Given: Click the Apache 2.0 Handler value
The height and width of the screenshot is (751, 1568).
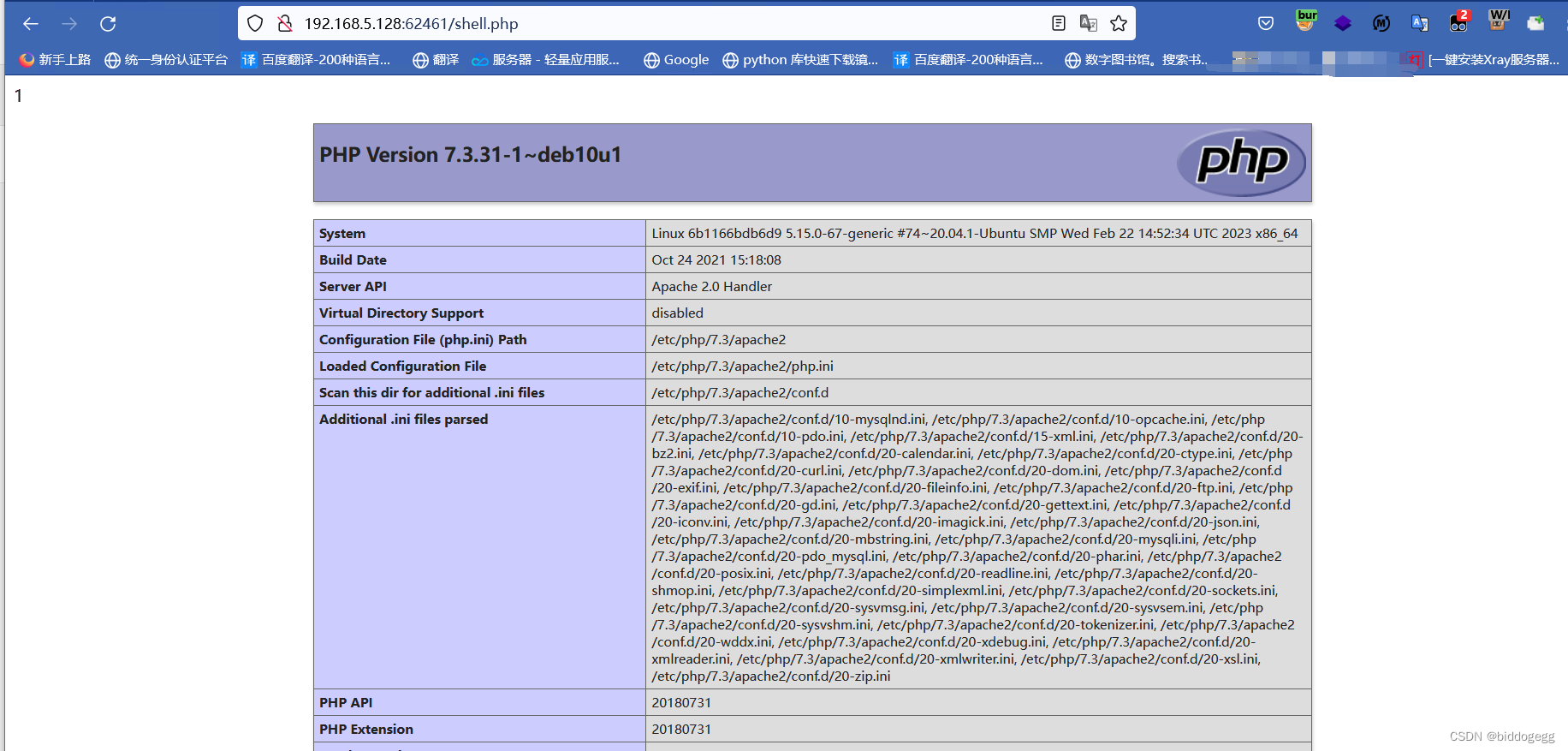Looking at the screenshot, I should tap(712, 287).
